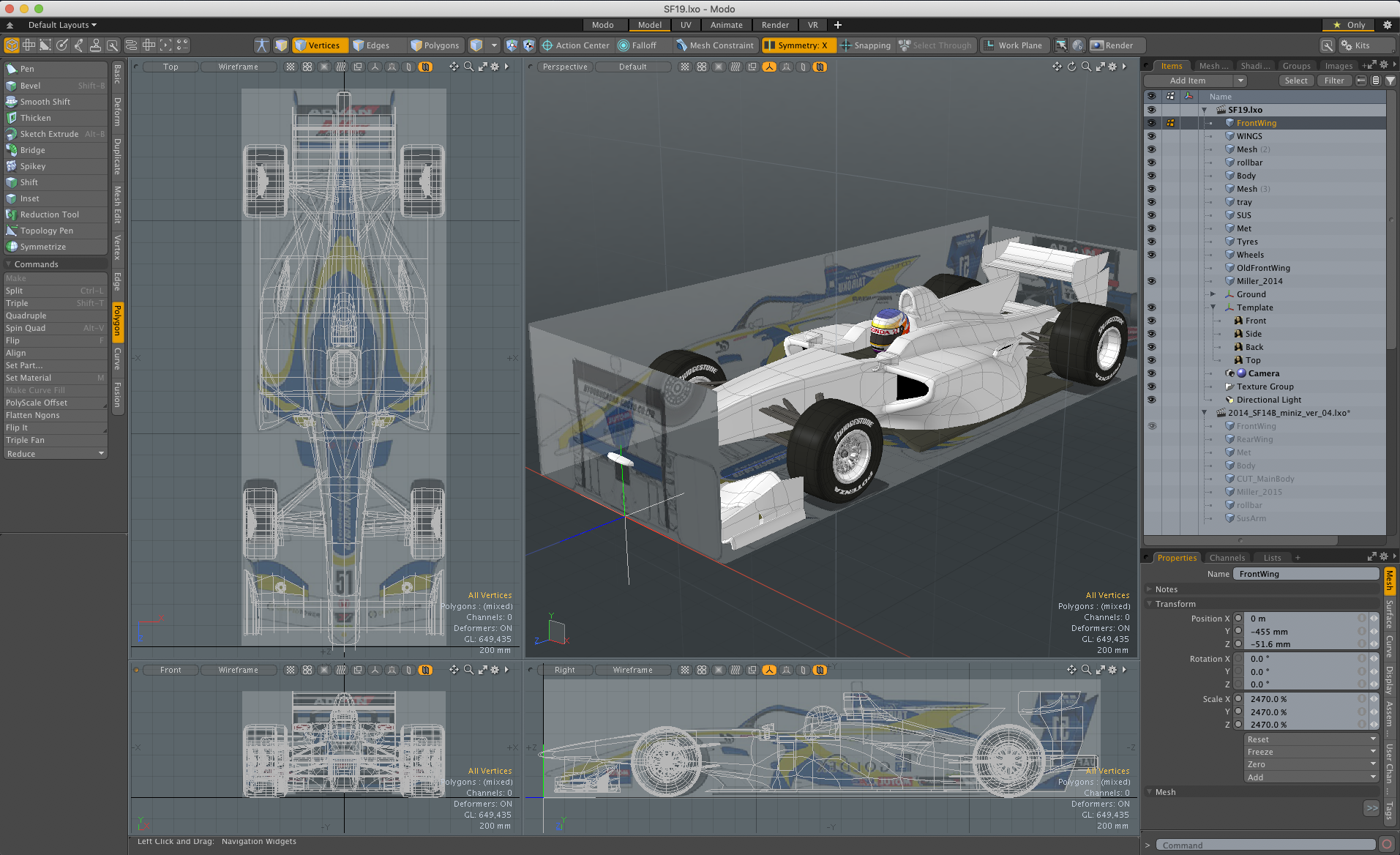Click the Render button

point(1117,45)
